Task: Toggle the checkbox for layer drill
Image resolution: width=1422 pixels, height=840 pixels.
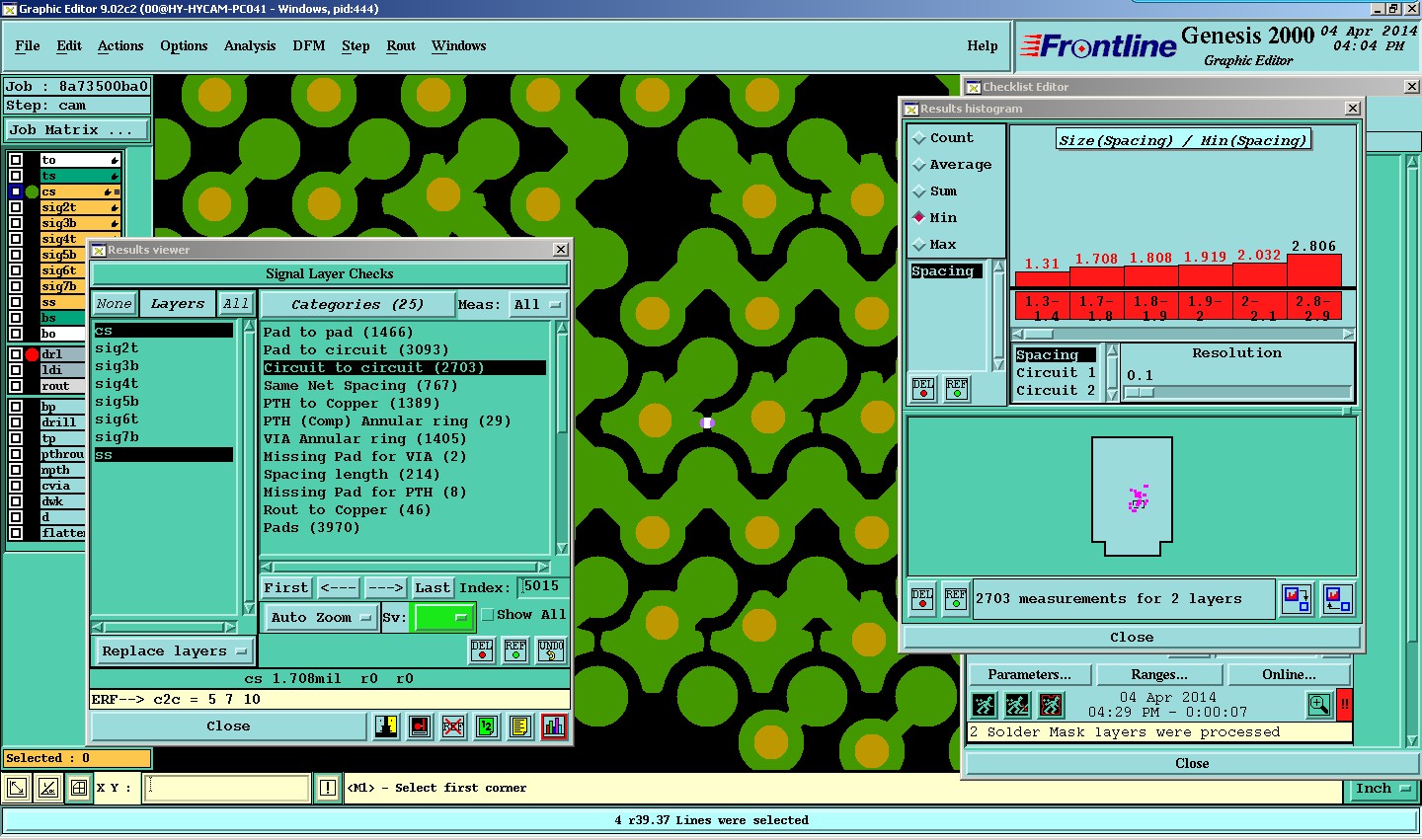Action: tap(16, 422)
